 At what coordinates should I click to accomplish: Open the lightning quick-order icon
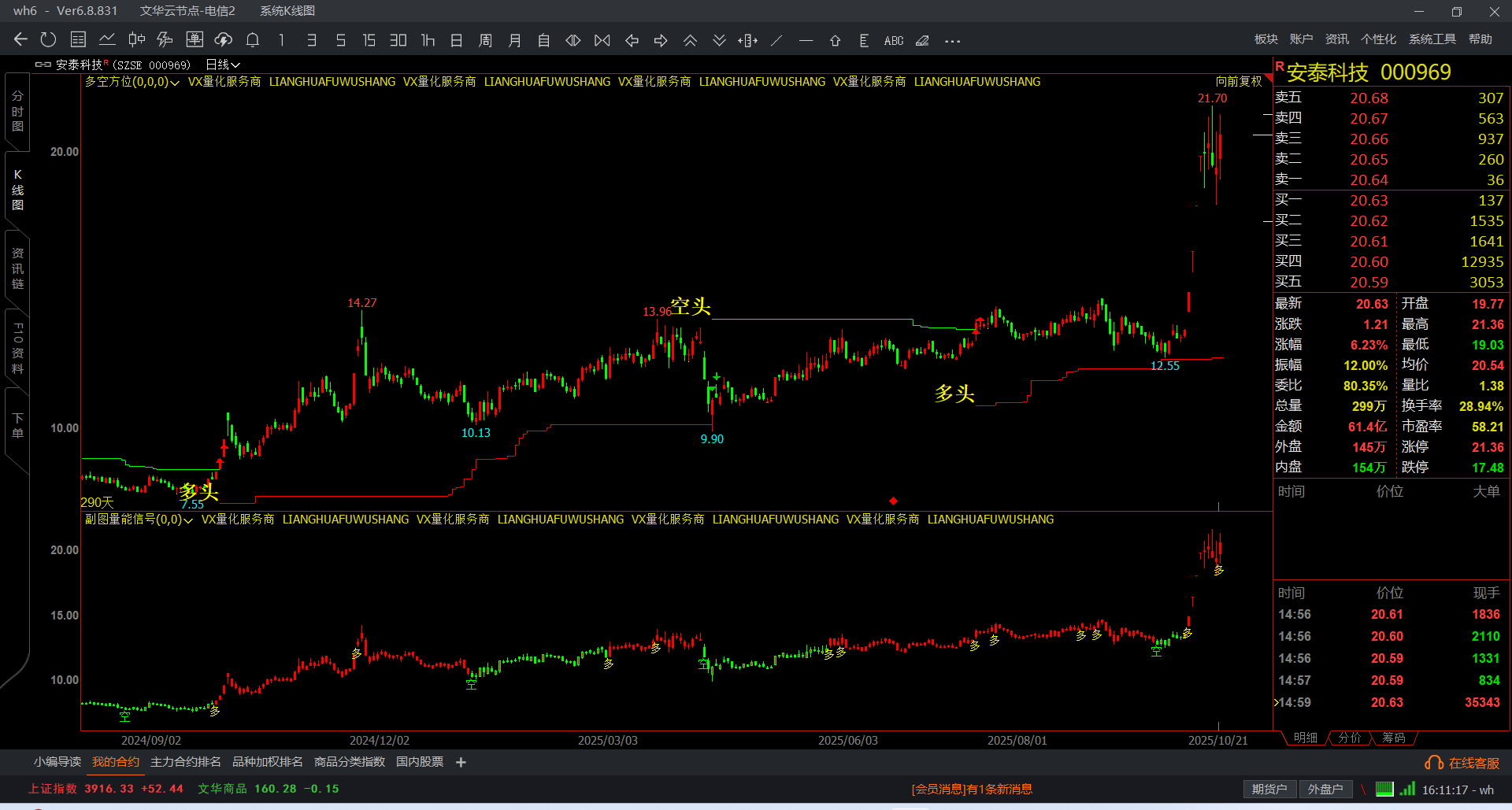[165, 39]
